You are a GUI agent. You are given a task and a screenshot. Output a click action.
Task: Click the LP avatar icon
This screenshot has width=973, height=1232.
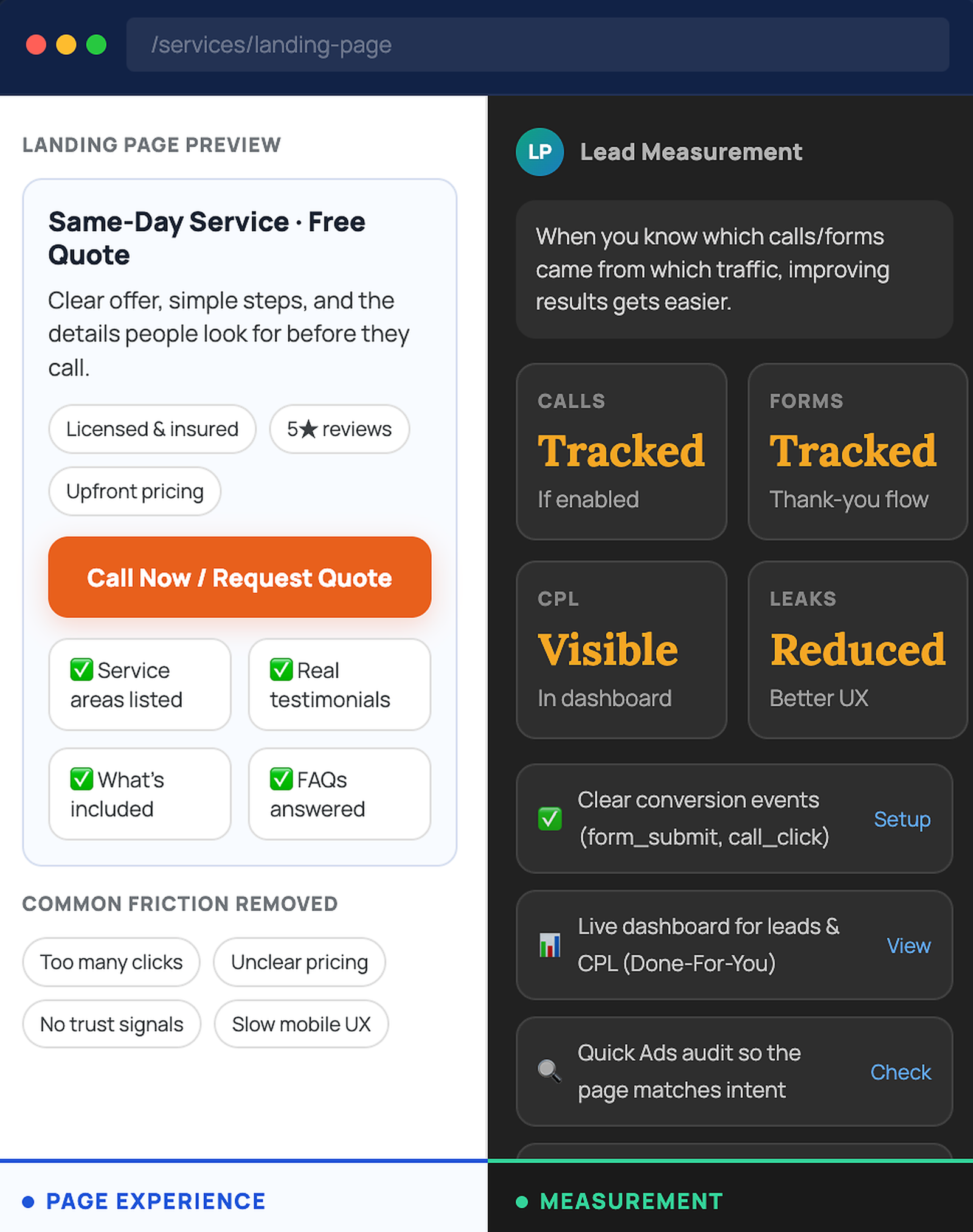(x=539, y=152)
